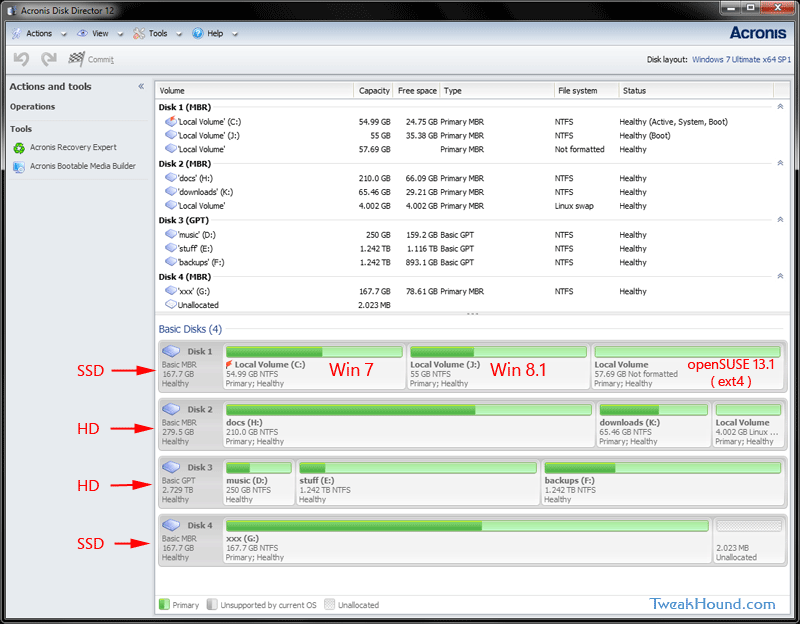Collapse the Disk 1 (MBR) group
800x624 pixels.
click(780, 107)
